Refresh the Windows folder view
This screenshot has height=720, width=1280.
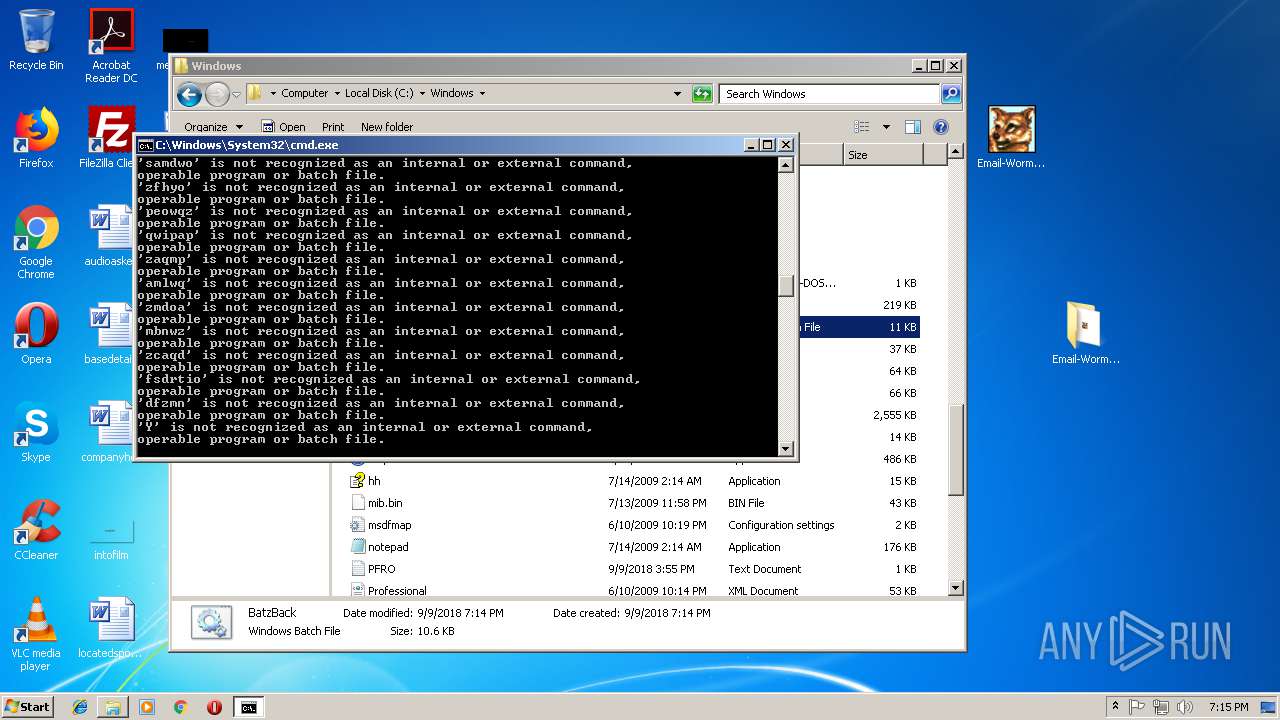point(703,94)
